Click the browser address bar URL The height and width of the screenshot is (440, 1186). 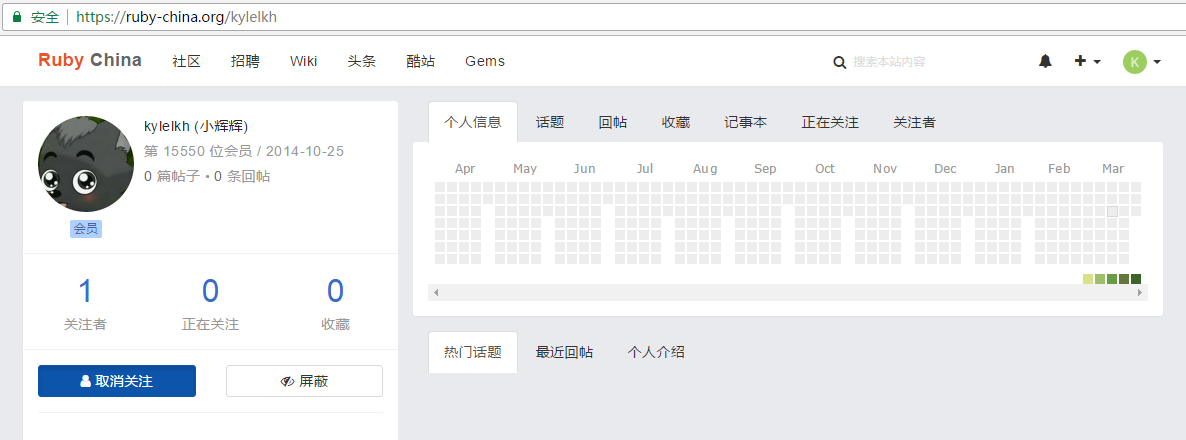click(176, 17)
